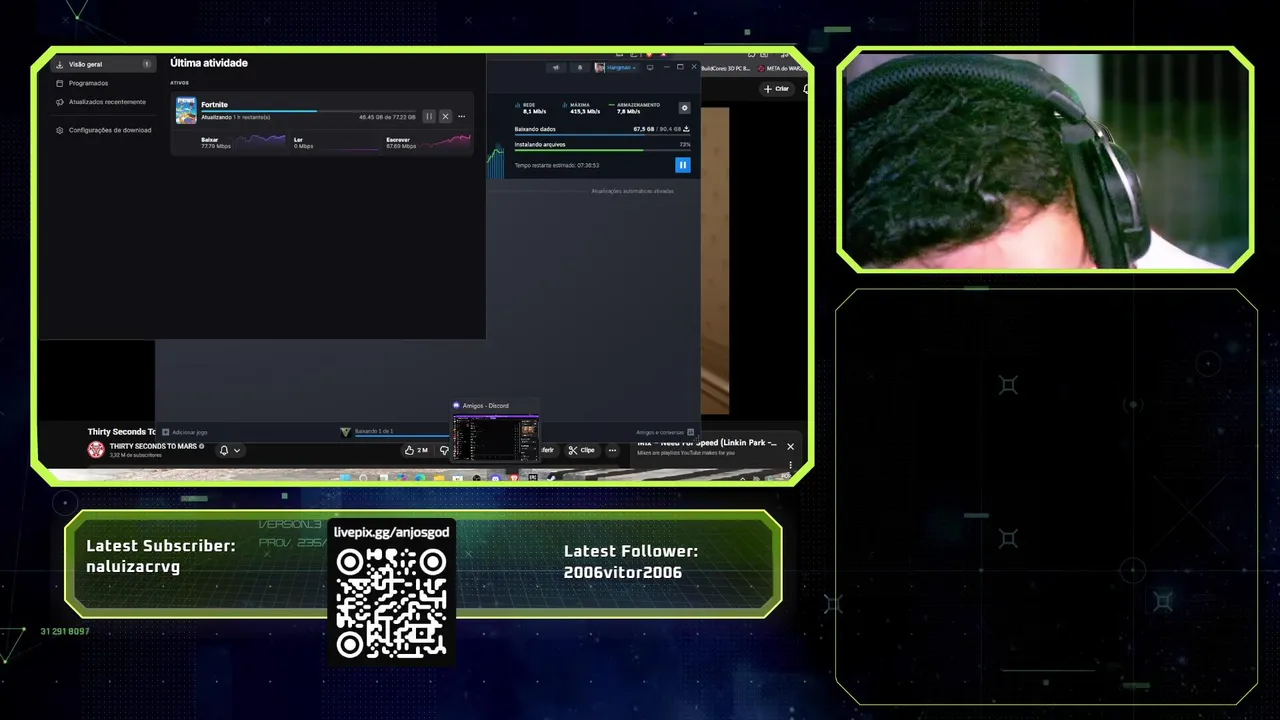The width and height of the screenshot is (1280, 720).
Task: Open the META do WARZONE bookmark
Action: (x=782, y=68)
